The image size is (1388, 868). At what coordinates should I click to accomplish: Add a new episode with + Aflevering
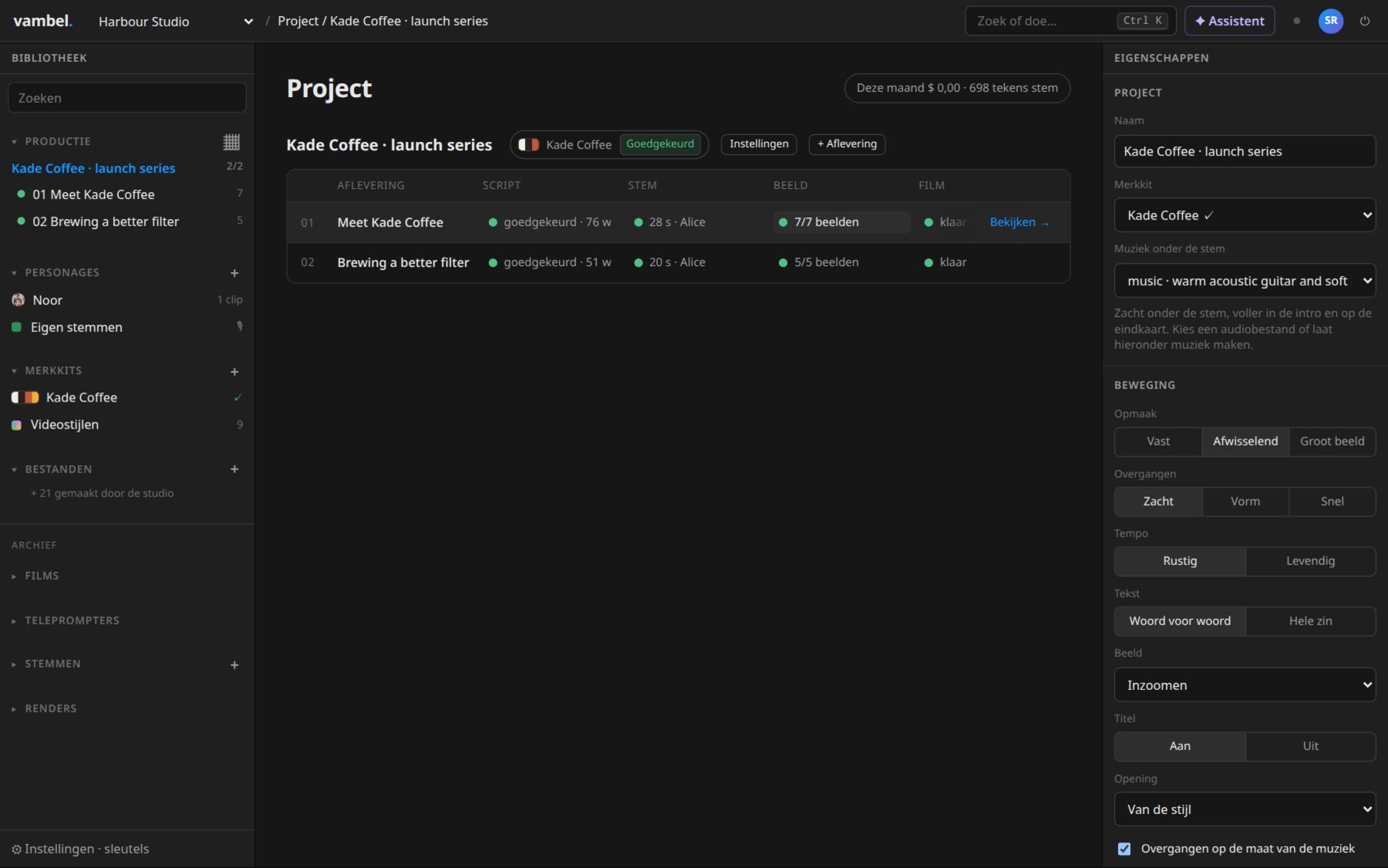[847, 144]
